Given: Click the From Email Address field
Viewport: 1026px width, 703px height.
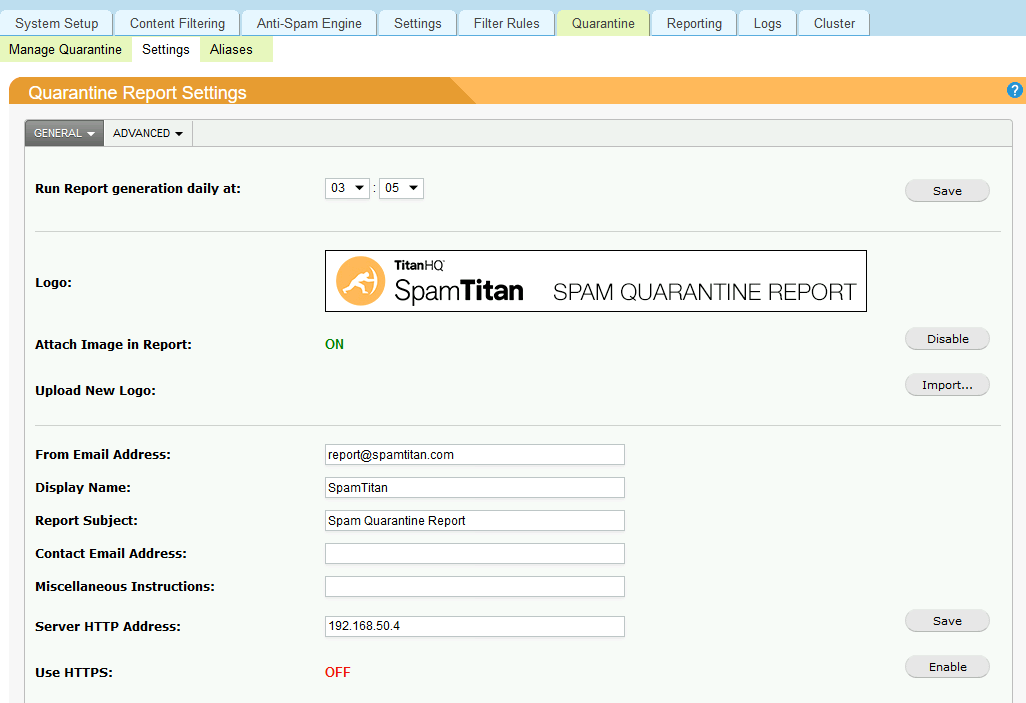Looking at the screenshot, I should [474, 454].
